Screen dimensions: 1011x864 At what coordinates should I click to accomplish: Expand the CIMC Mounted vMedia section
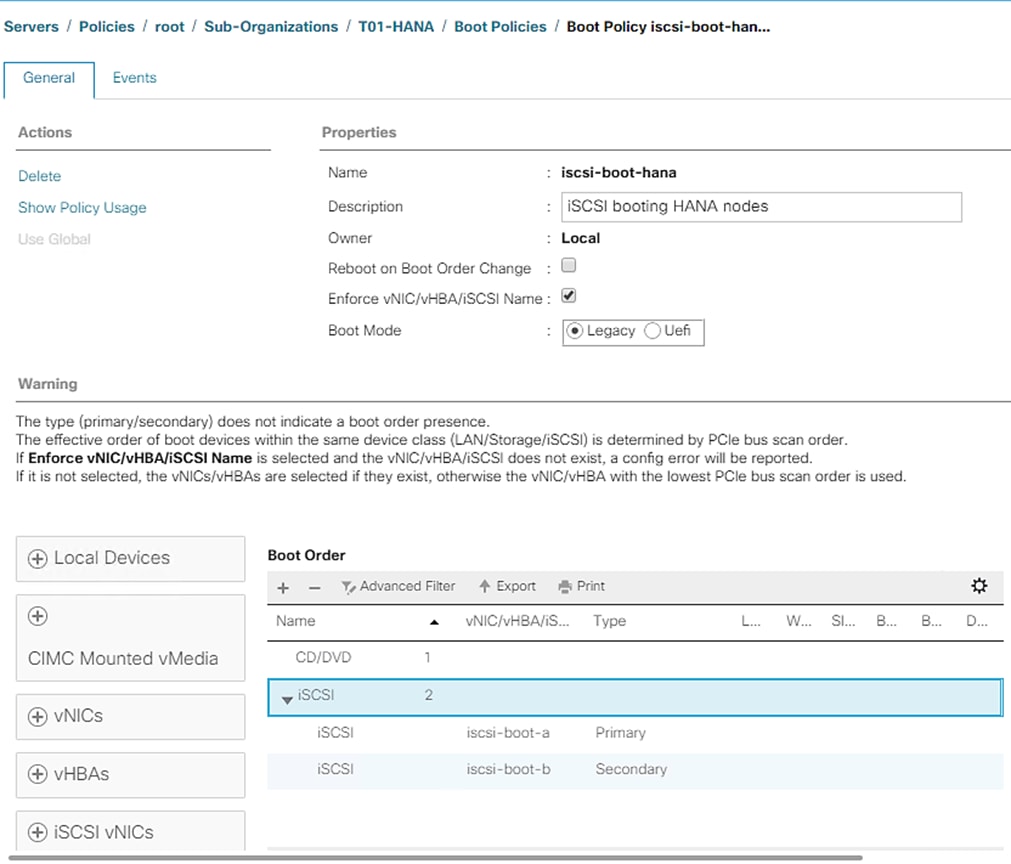coord(38,616)
